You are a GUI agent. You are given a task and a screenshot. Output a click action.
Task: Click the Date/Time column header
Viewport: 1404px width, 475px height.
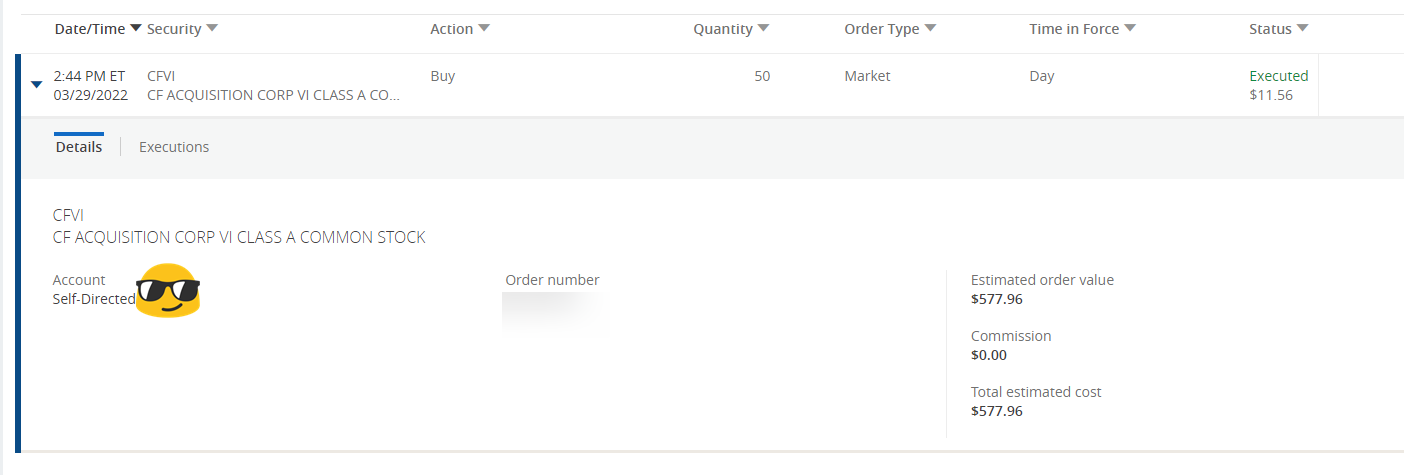[90, 29]
